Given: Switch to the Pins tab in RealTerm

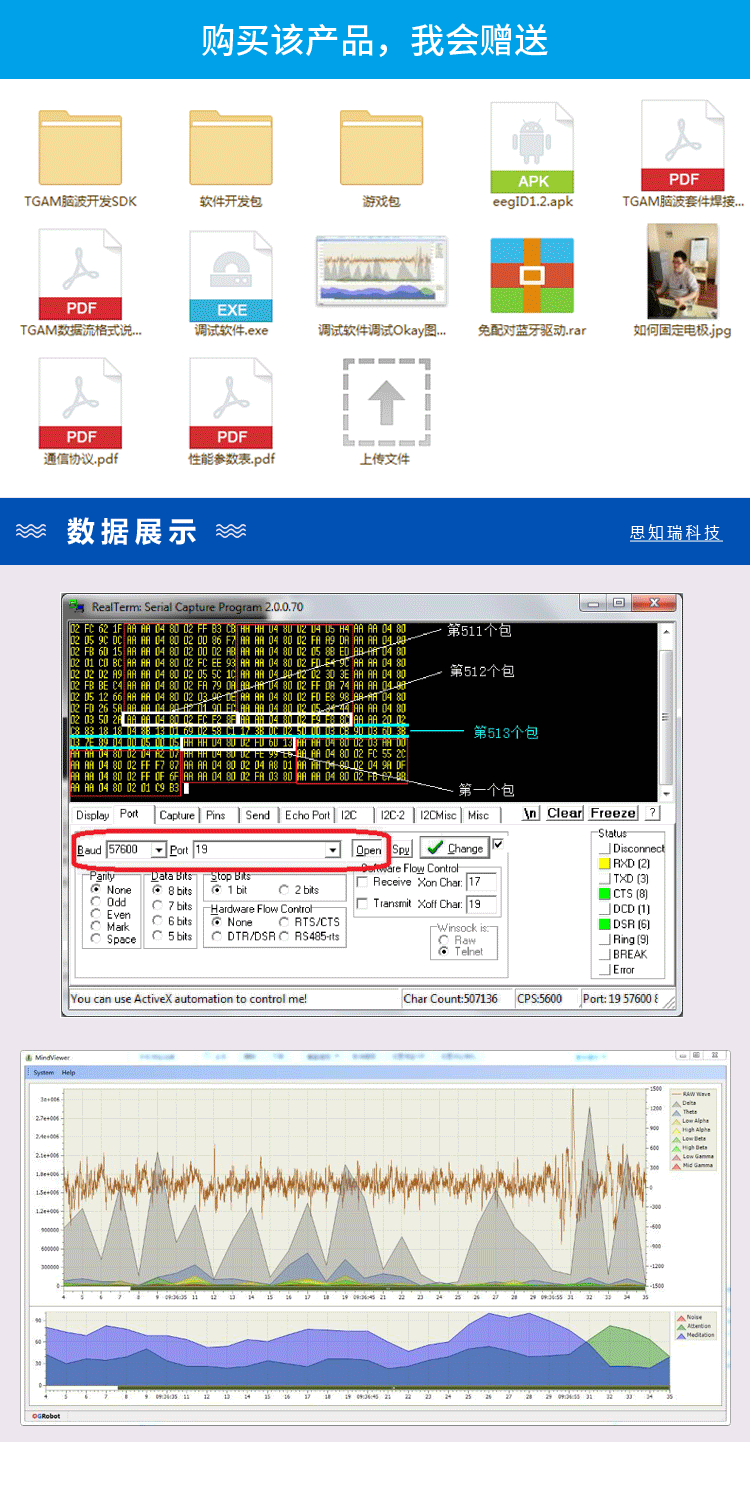Looking at the screenshot, I should 216,815.
